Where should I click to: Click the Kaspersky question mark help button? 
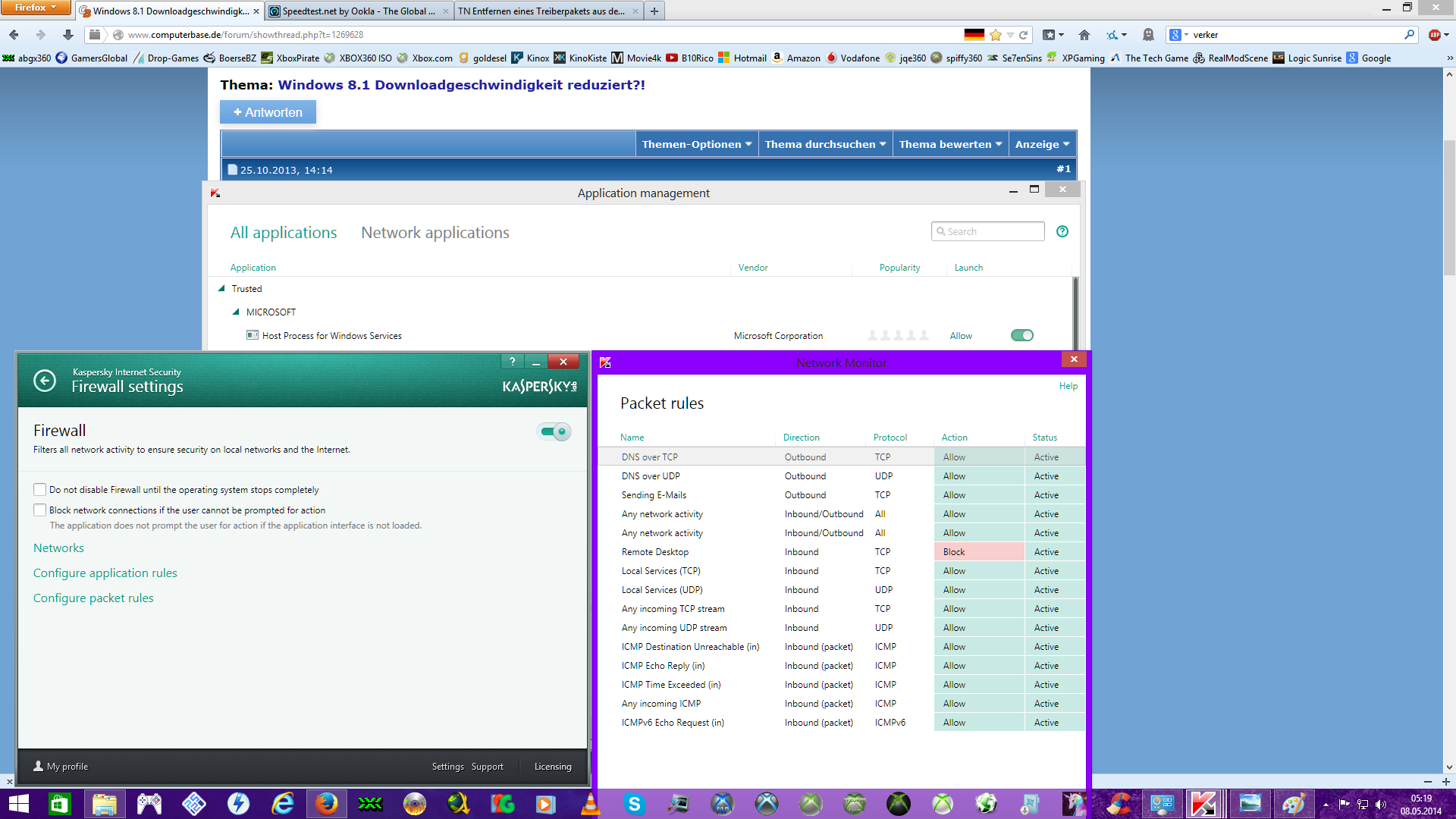pyautogui.click(x=513, y=362)
